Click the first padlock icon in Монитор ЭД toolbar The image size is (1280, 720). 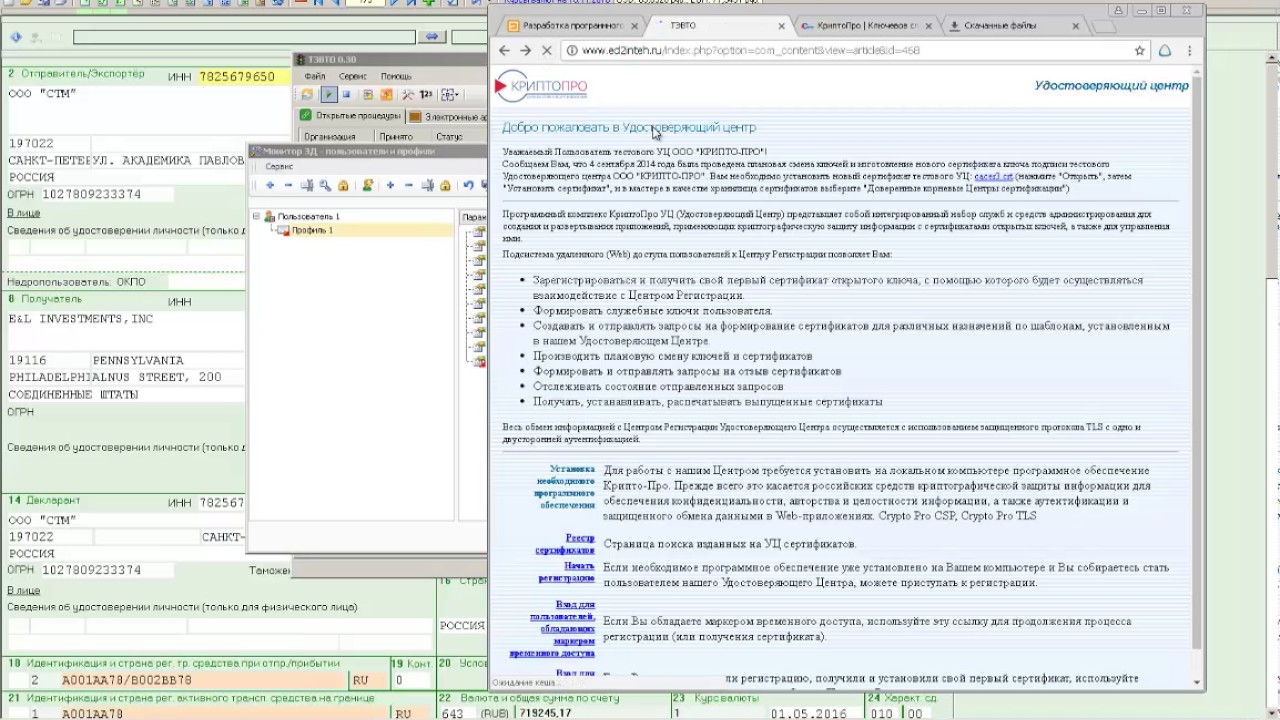(343, 185)
